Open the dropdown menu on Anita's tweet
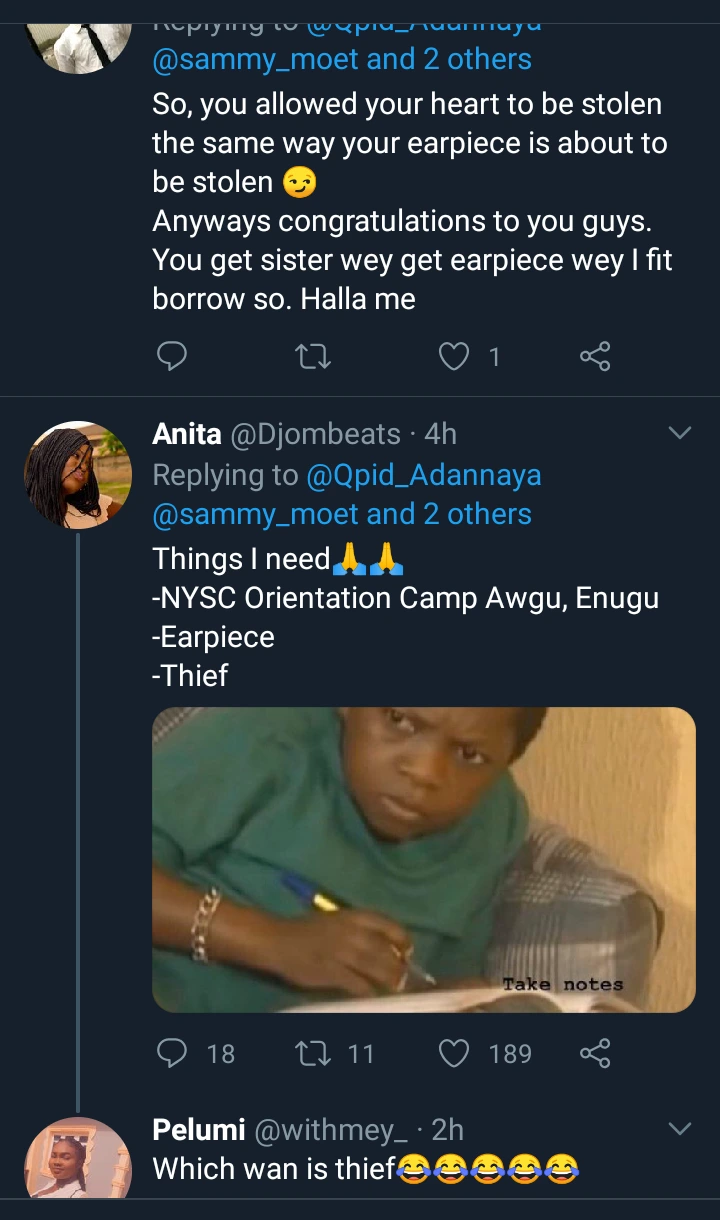 (679, 433)
